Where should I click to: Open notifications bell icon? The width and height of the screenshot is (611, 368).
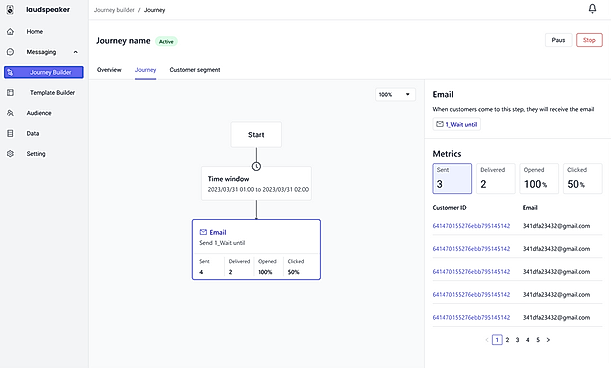[x=592, y=9]
